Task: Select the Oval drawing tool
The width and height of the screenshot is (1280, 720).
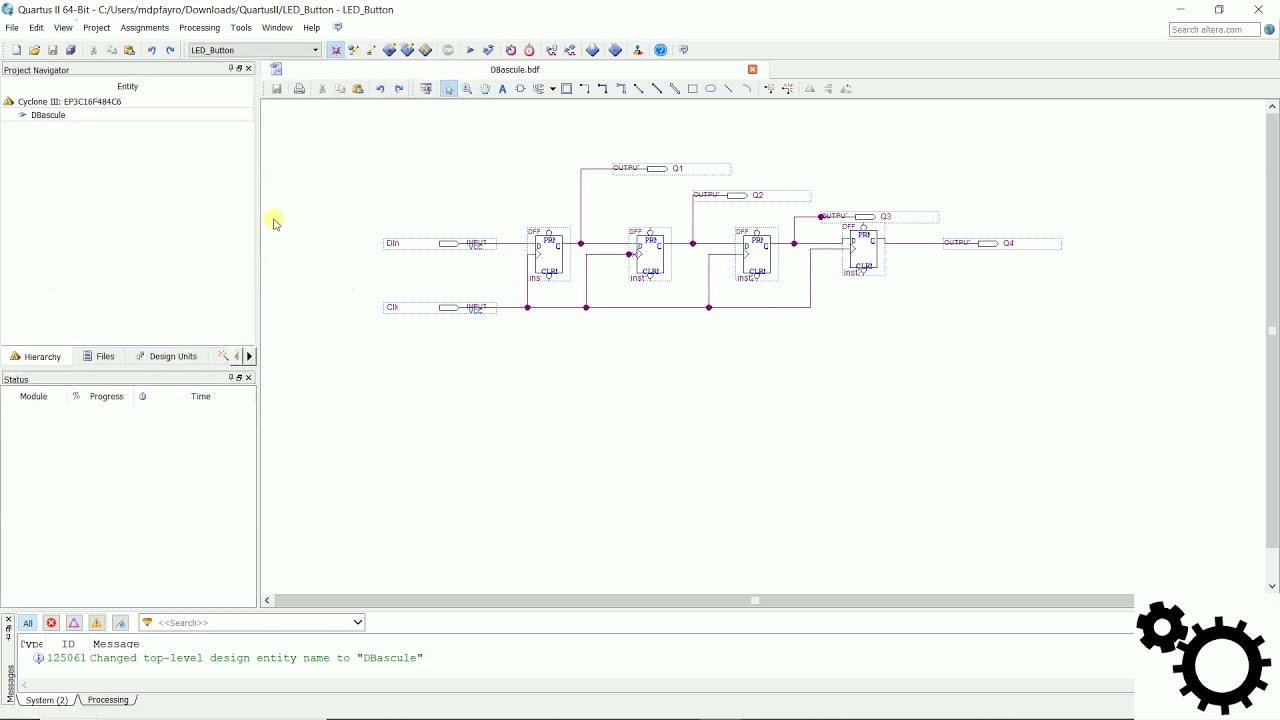Action: coord(710,89)
